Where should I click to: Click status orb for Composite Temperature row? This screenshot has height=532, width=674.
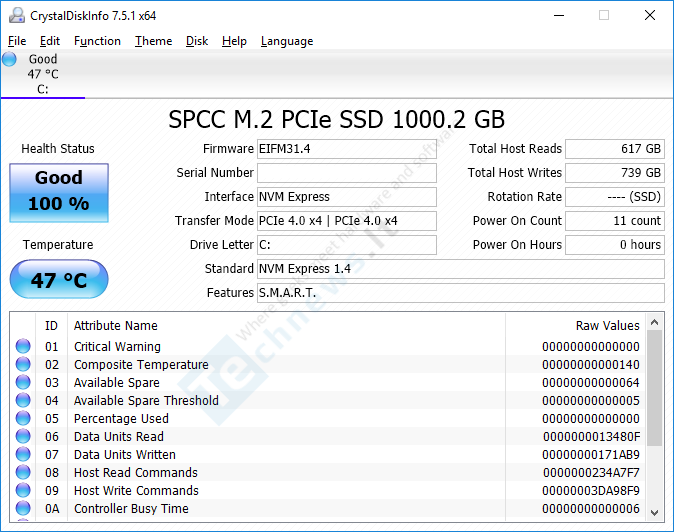click(x=23, y=364)
